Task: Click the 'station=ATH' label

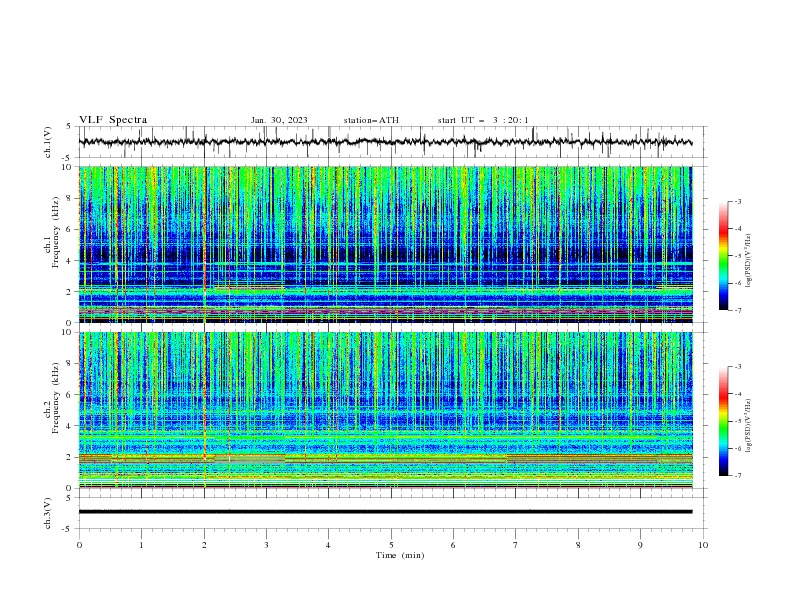Action: click(371, 120)
